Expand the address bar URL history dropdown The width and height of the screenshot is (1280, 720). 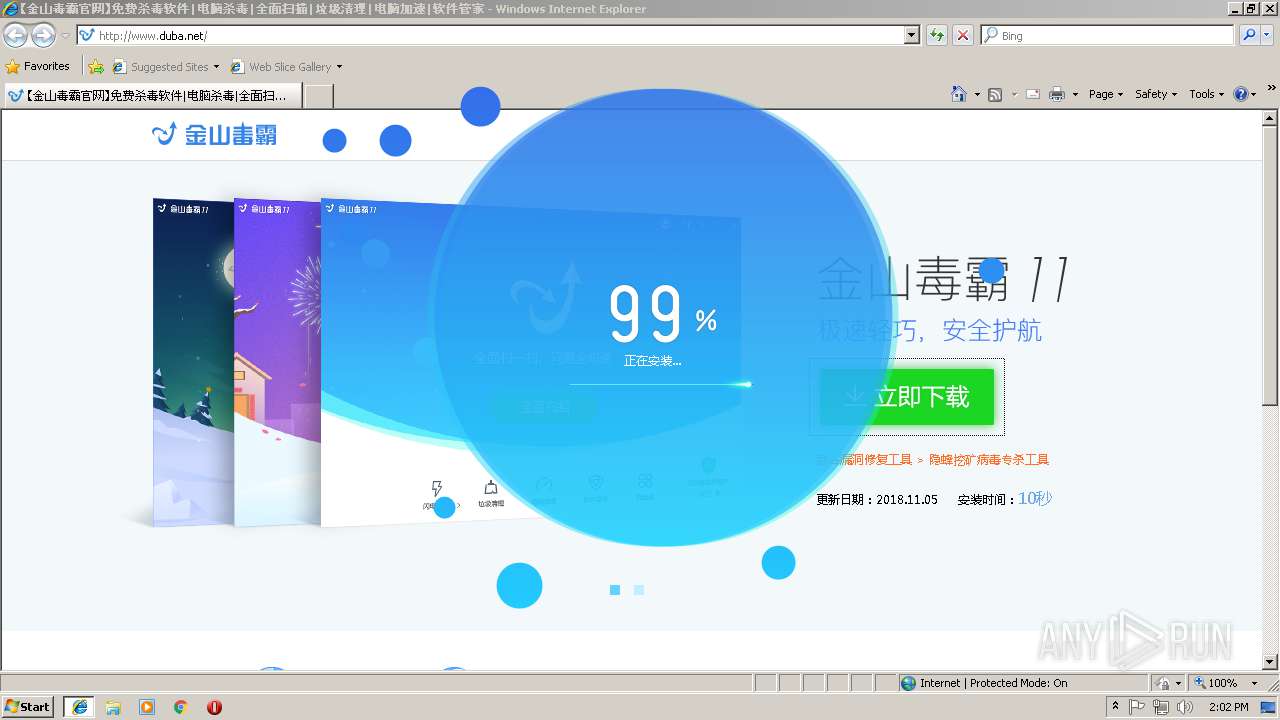point(911,35)
